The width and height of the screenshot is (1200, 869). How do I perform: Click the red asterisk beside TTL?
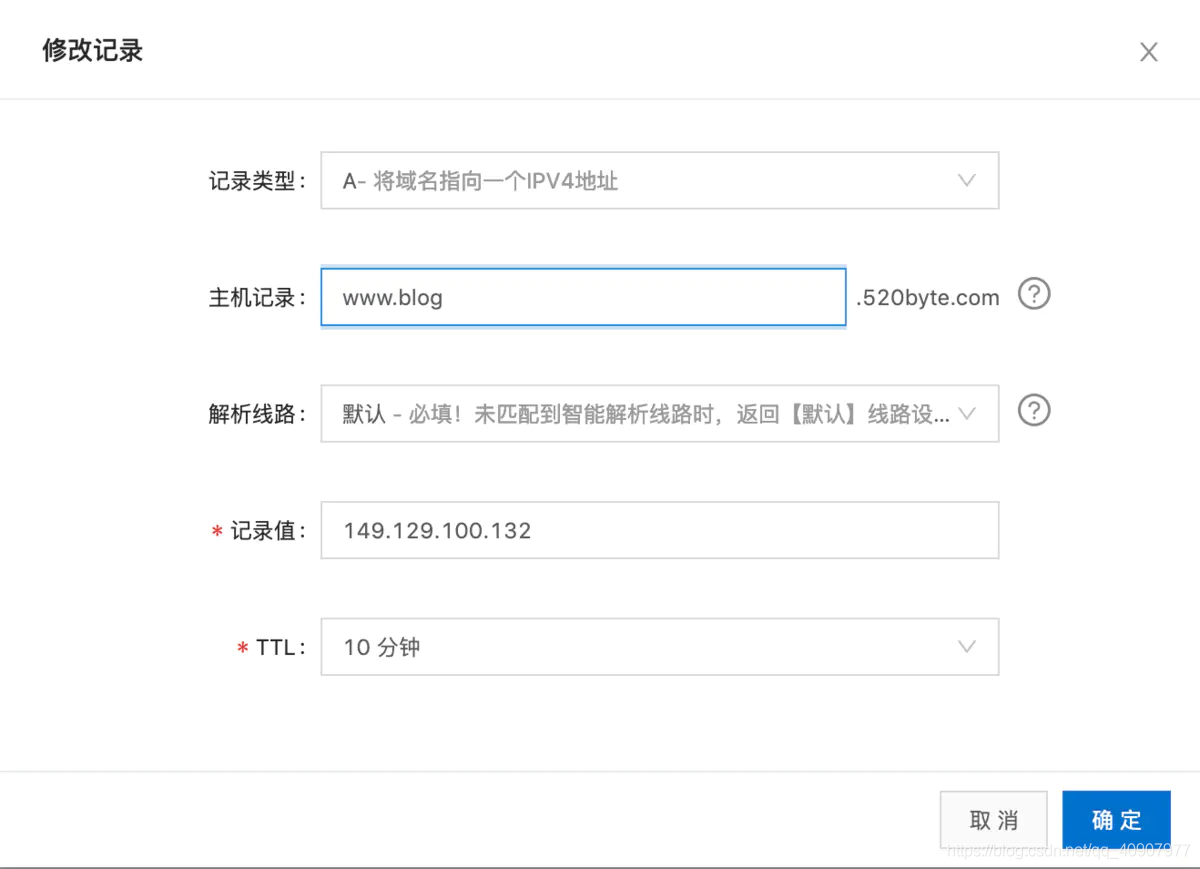(242, 648)
